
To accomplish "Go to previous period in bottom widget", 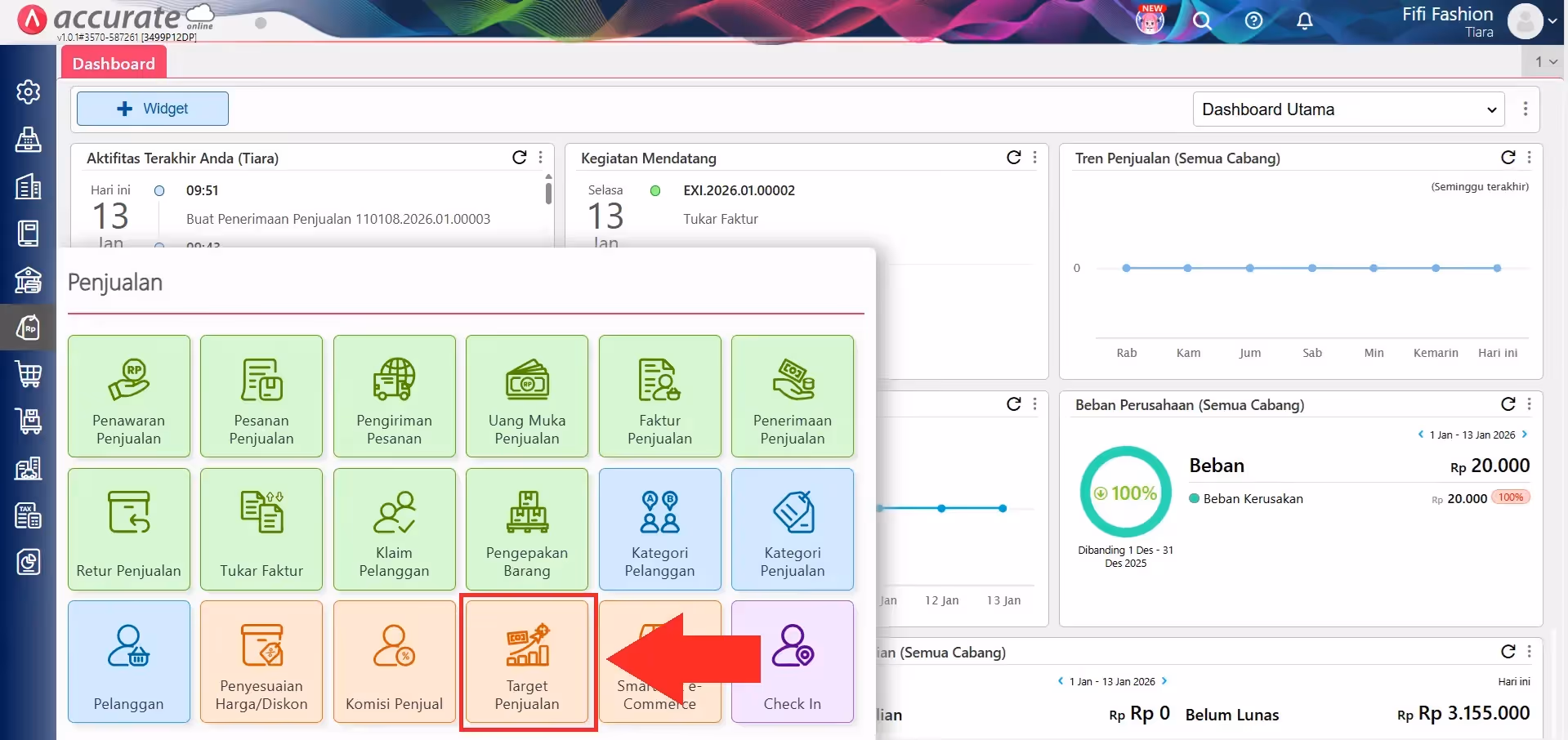I will [1061, 681].
